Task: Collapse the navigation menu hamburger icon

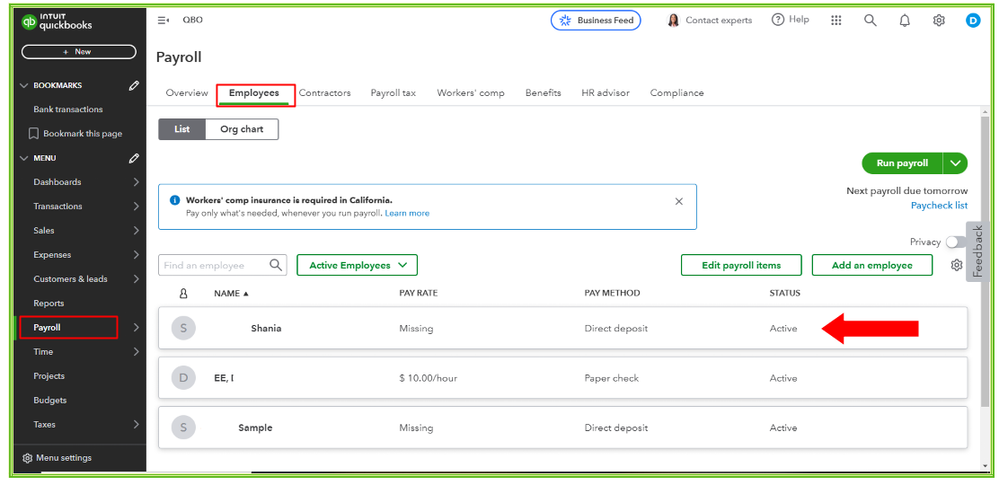Action: 163,20
